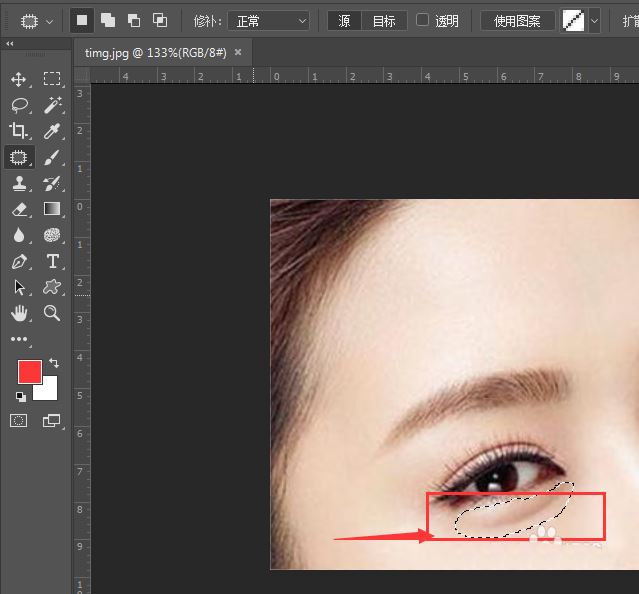Screen dimensions: 639x594
Task: Change the screen mode
Action: point(51,420)
